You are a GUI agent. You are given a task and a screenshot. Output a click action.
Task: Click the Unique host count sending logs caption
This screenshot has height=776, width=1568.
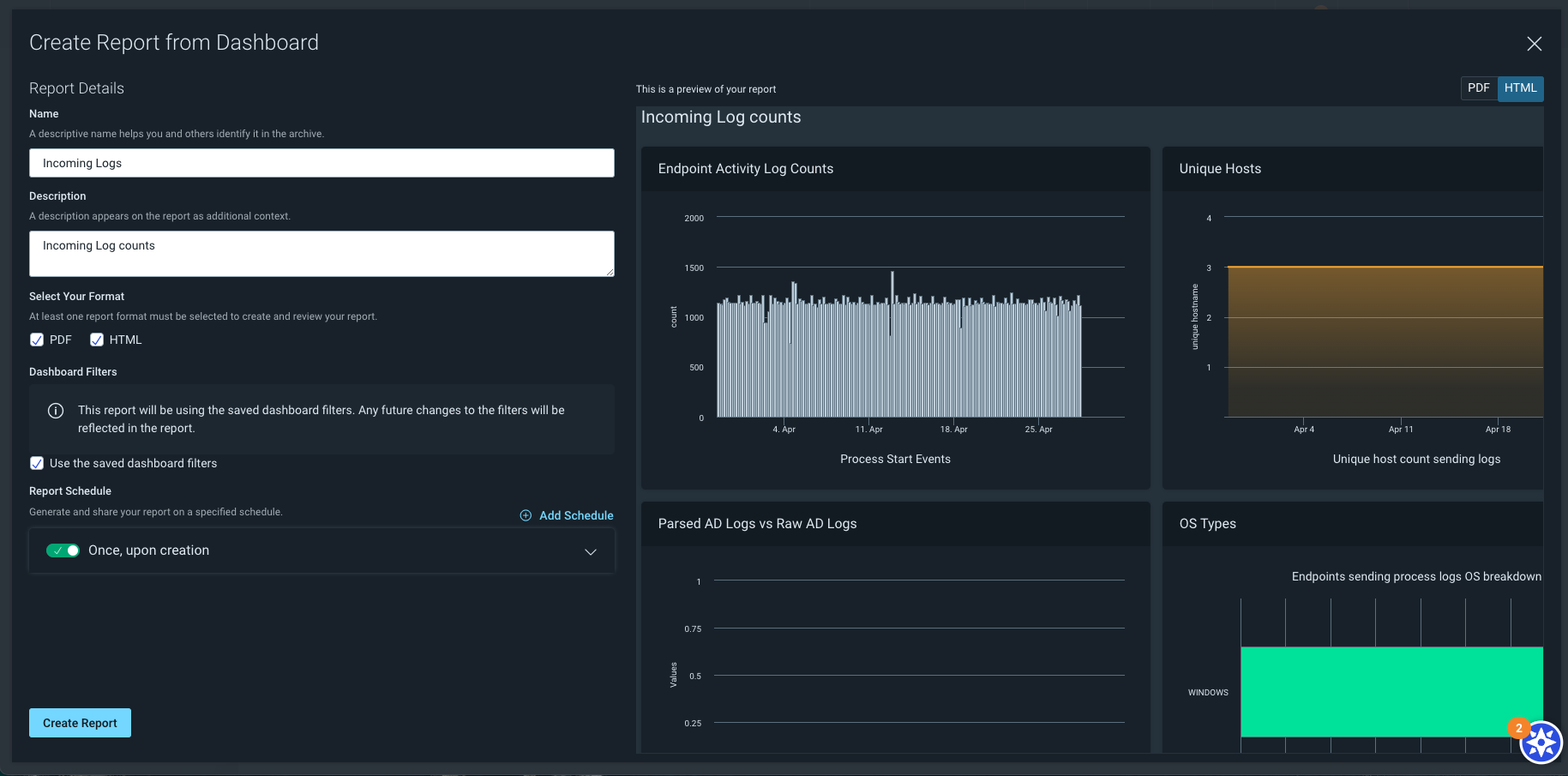[1416, 460]
